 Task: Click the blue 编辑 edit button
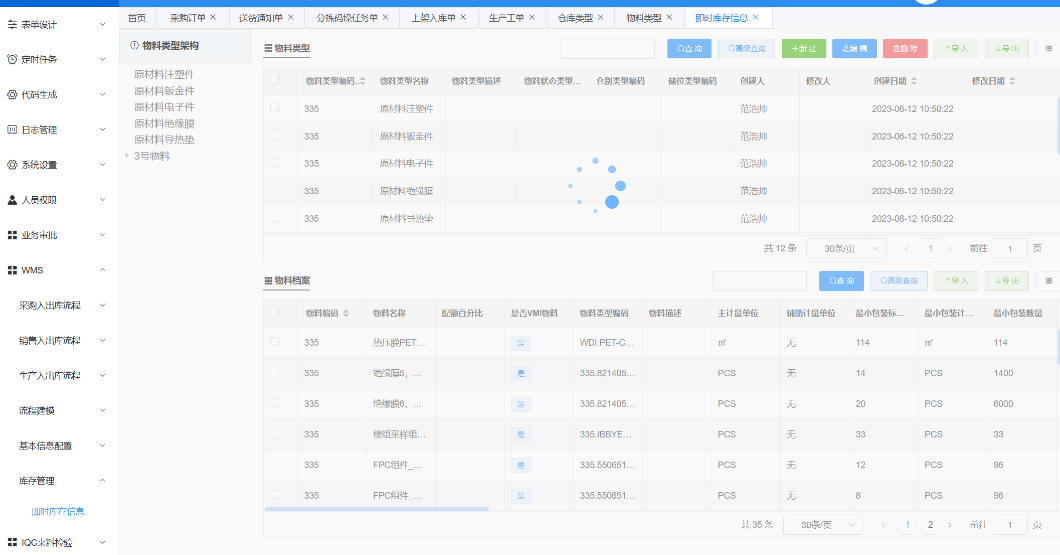(x=854, y=49)
